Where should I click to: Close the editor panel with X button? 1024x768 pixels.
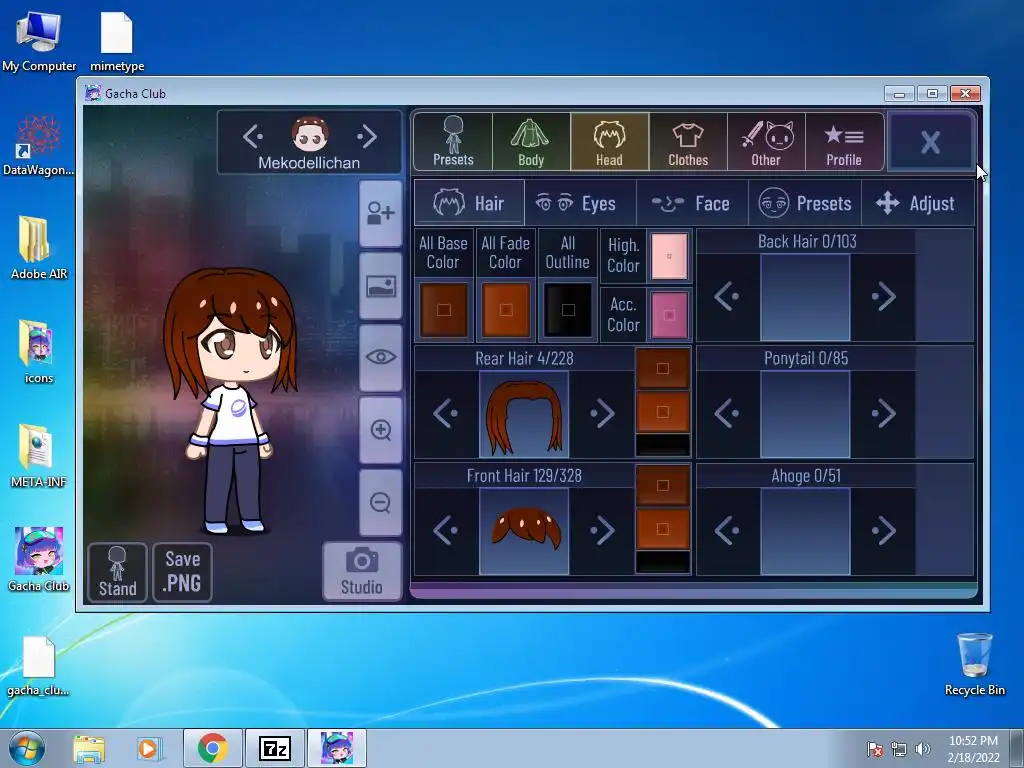pos(931,142)
